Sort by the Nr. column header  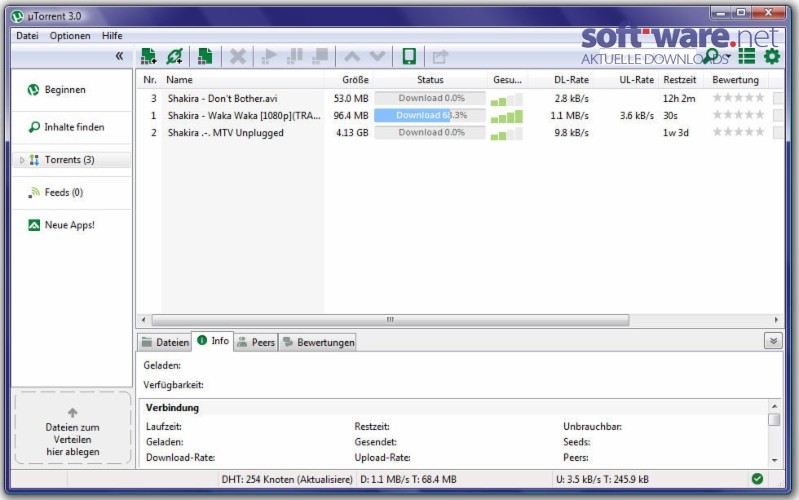(150, 80)
